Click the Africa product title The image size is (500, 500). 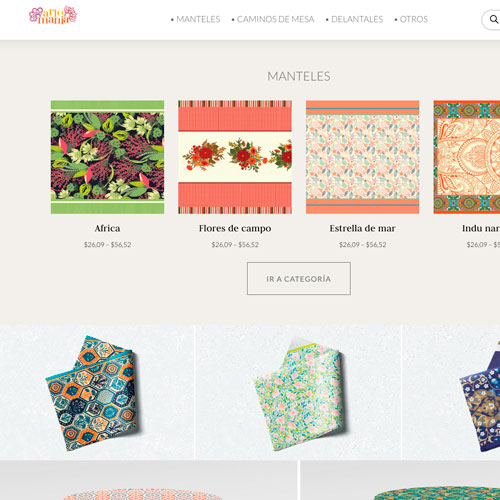(x=107, y=228)
